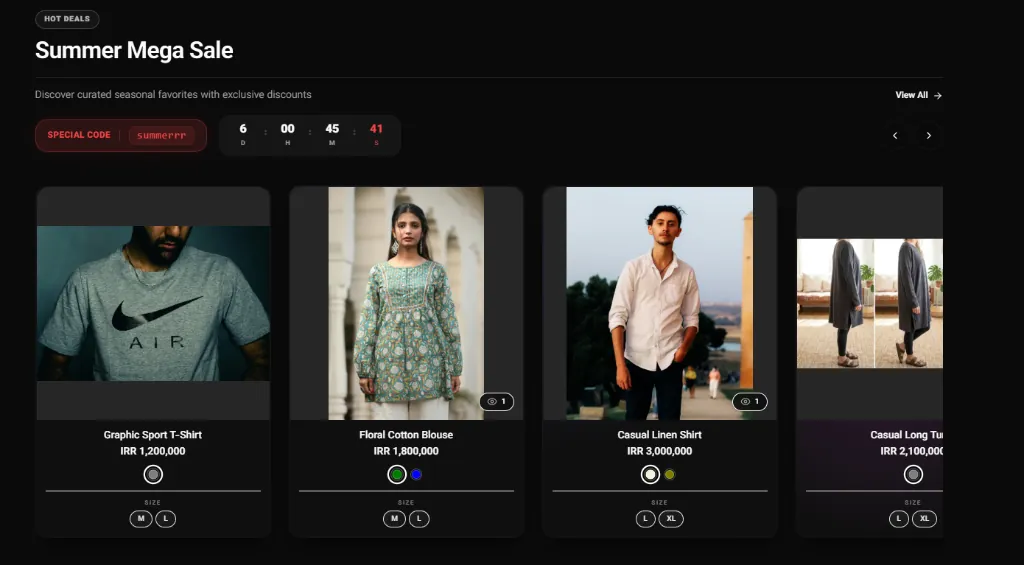
Task: Select gray color for Casual Long Tunic
Action: coord(913,474)
